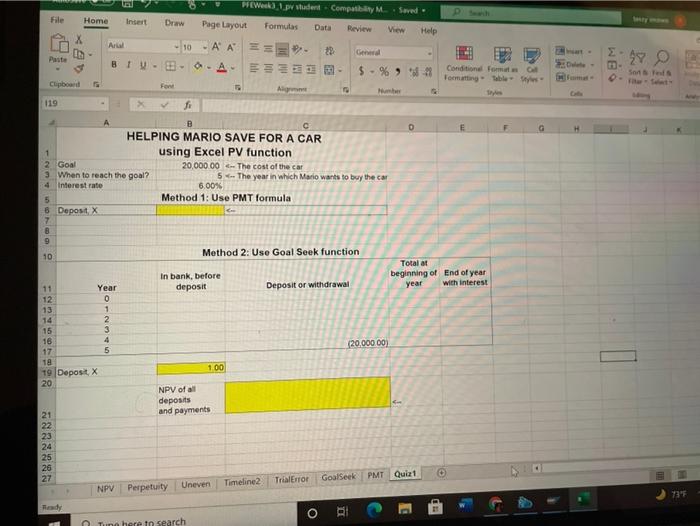Viewport: 700px width, 526px height.
Task: Open Conditional Formatting menu
Action: (x=464, y=65)
